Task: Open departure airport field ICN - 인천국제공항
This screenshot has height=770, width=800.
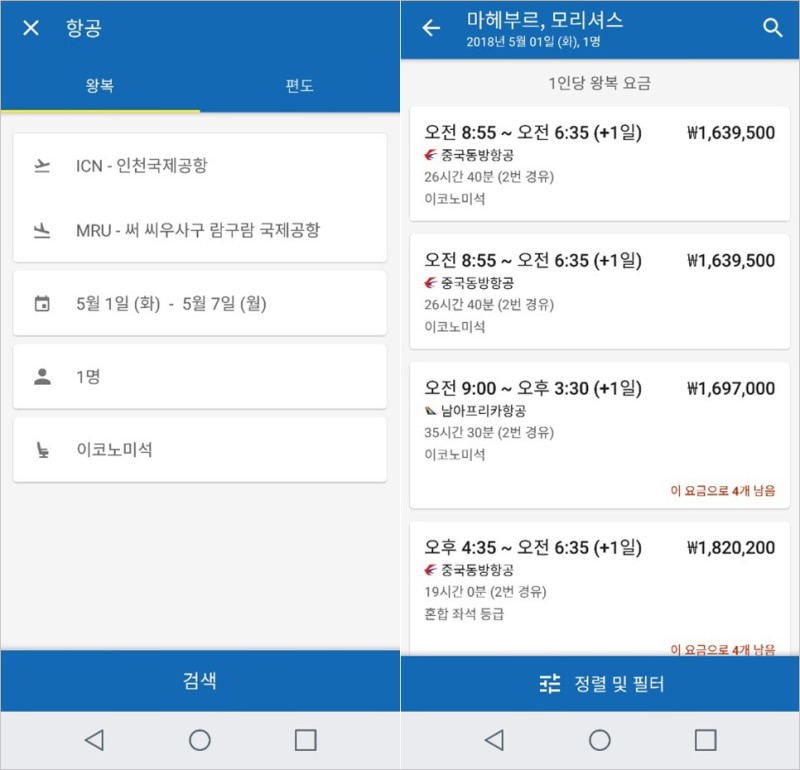Action: click(x=199, y=165)
